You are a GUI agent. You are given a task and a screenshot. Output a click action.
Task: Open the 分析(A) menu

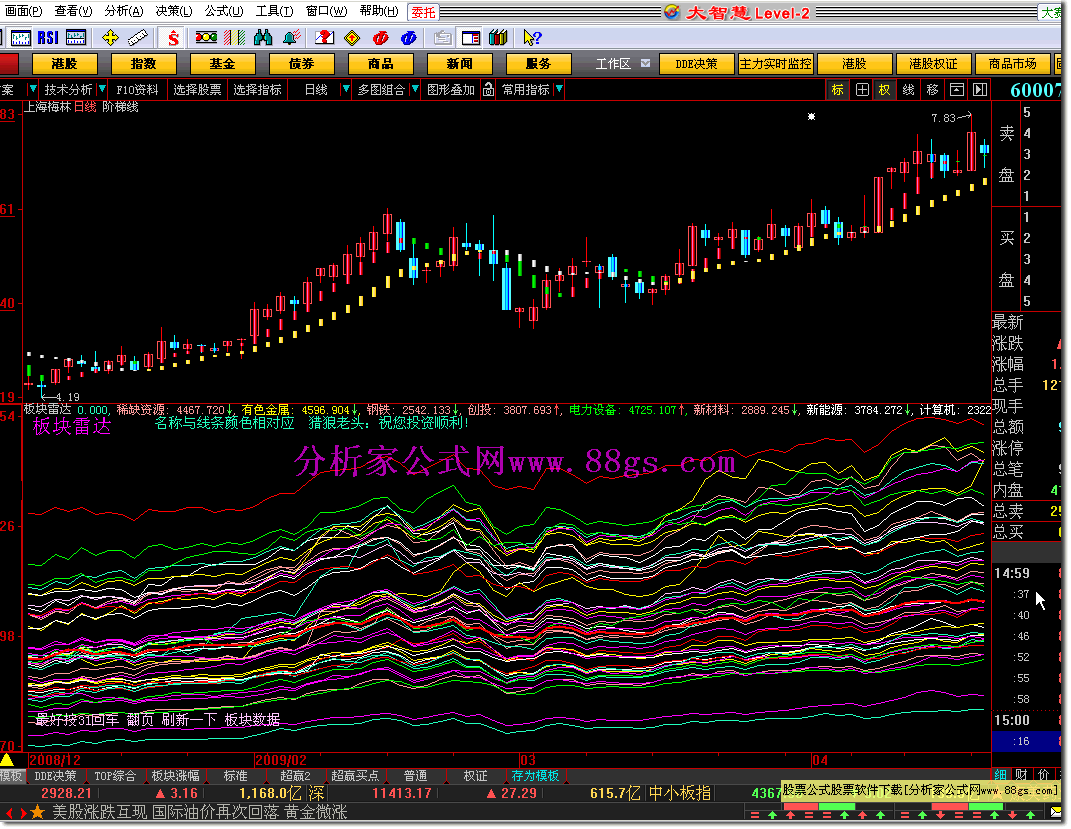(124, 11)
